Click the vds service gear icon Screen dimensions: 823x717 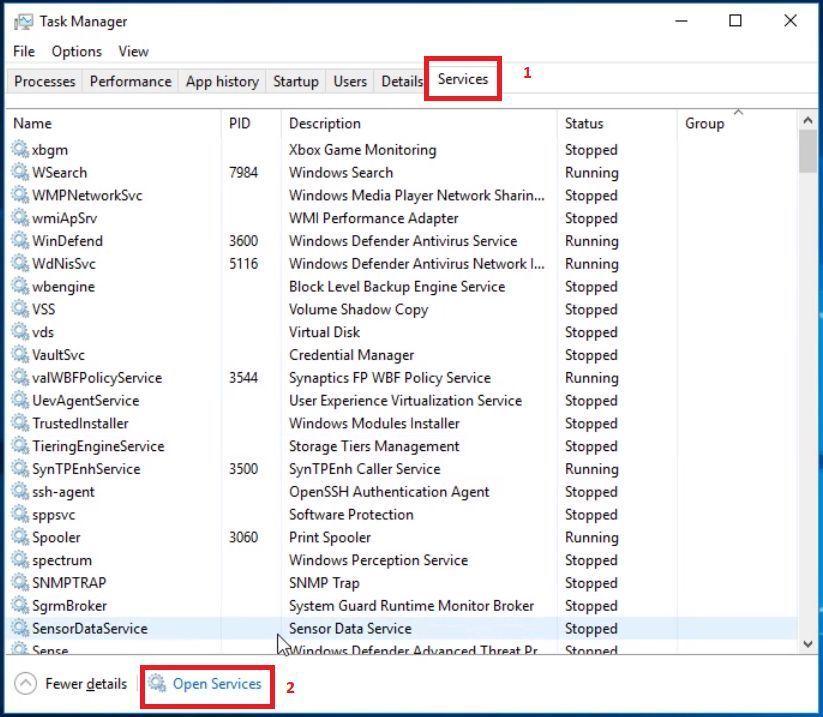click(20, 332)
